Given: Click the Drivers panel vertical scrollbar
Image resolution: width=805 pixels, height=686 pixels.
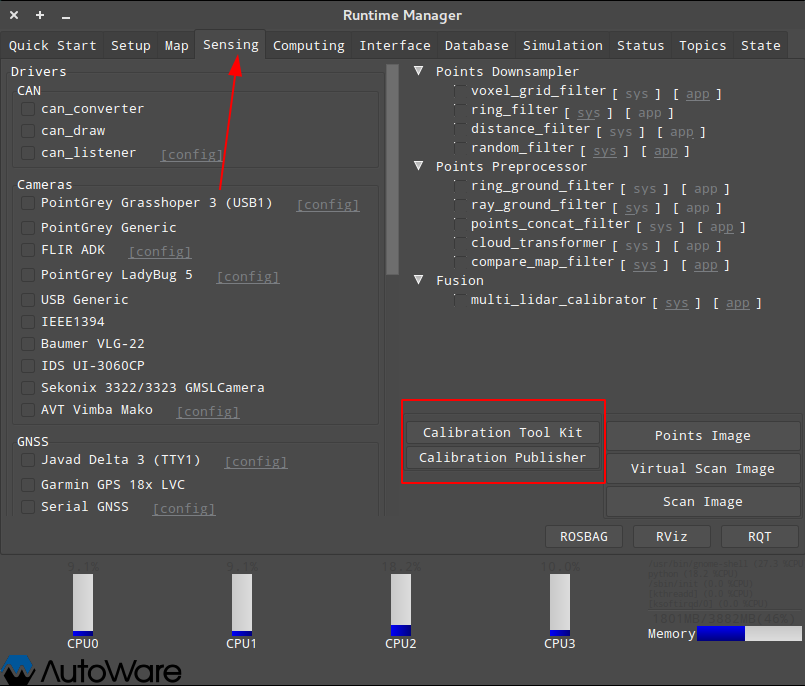Looking at the screenshot, I should pyautogui.click(x=392, y=170).
